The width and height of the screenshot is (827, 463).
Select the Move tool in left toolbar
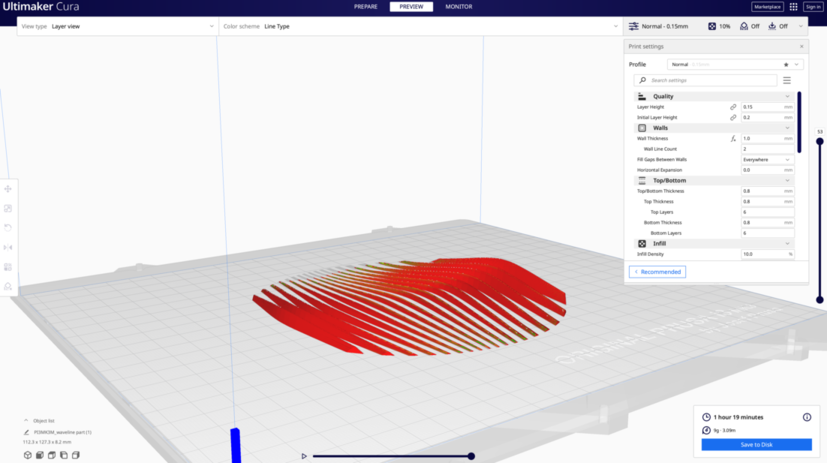[x=8, y=189]
